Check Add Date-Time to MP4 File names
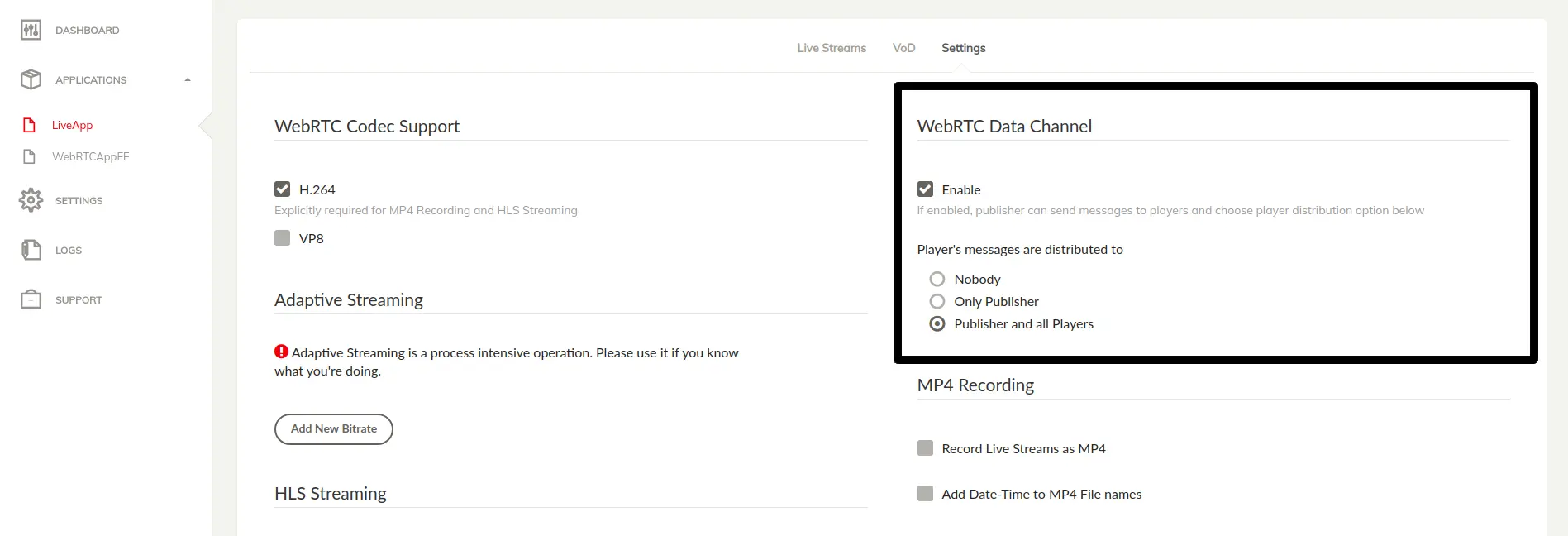 pos(925,494)
